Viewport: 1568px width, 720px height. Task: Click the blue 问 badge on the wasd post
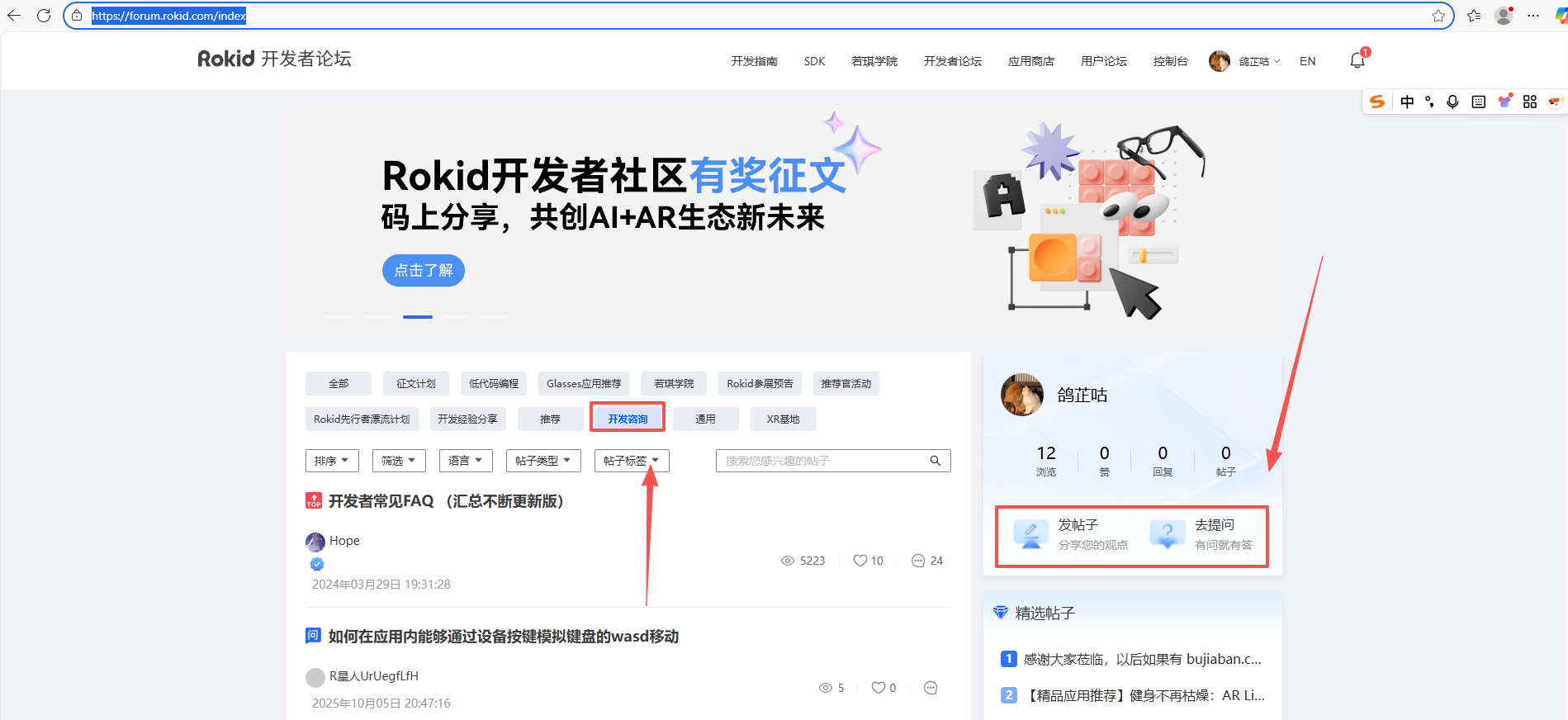pyautogui.click(x=314, y=636)
